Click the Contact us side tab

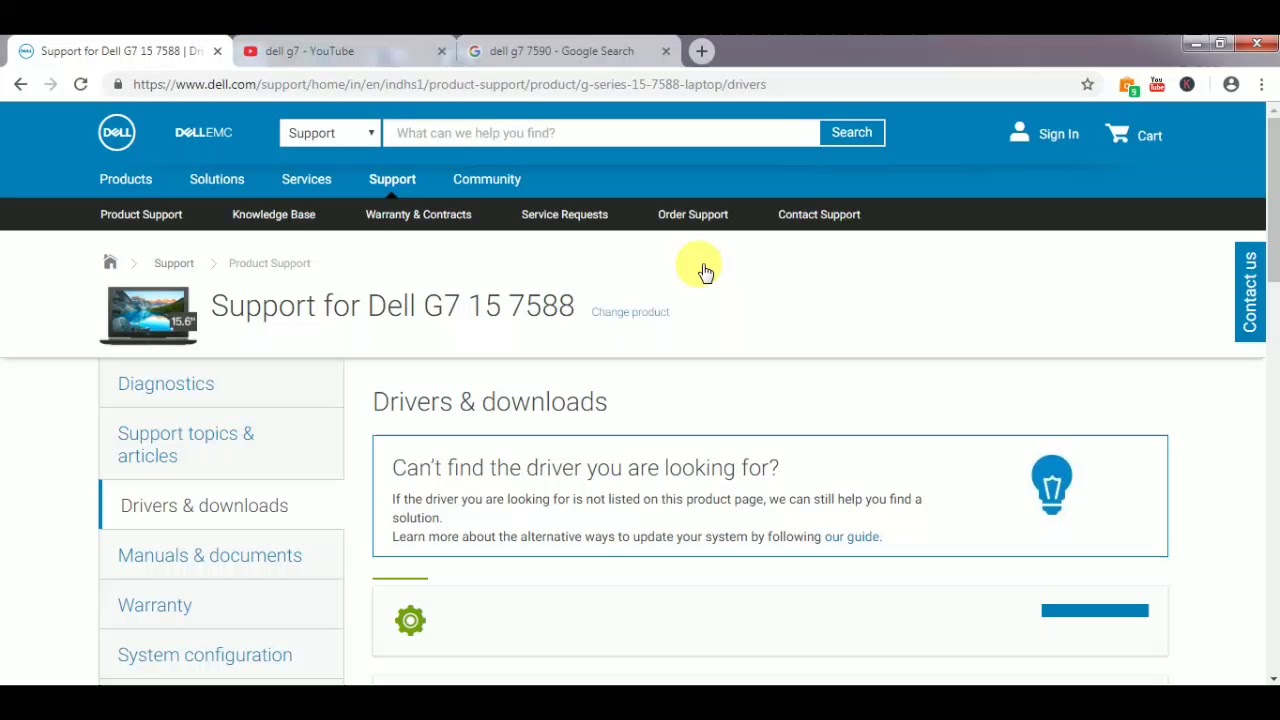point(1250,292)
